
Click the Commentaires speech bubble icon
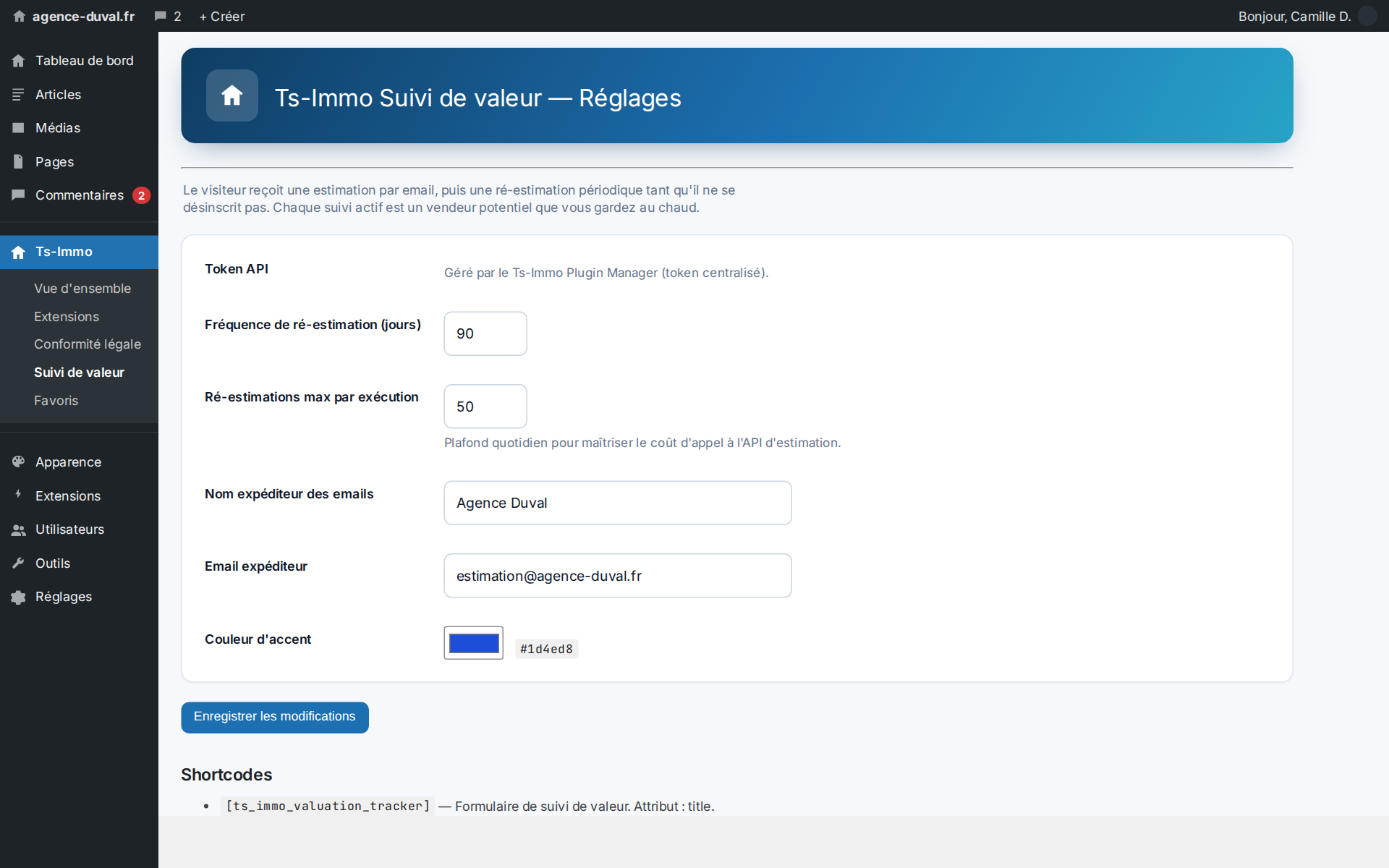tap(18, 195)
